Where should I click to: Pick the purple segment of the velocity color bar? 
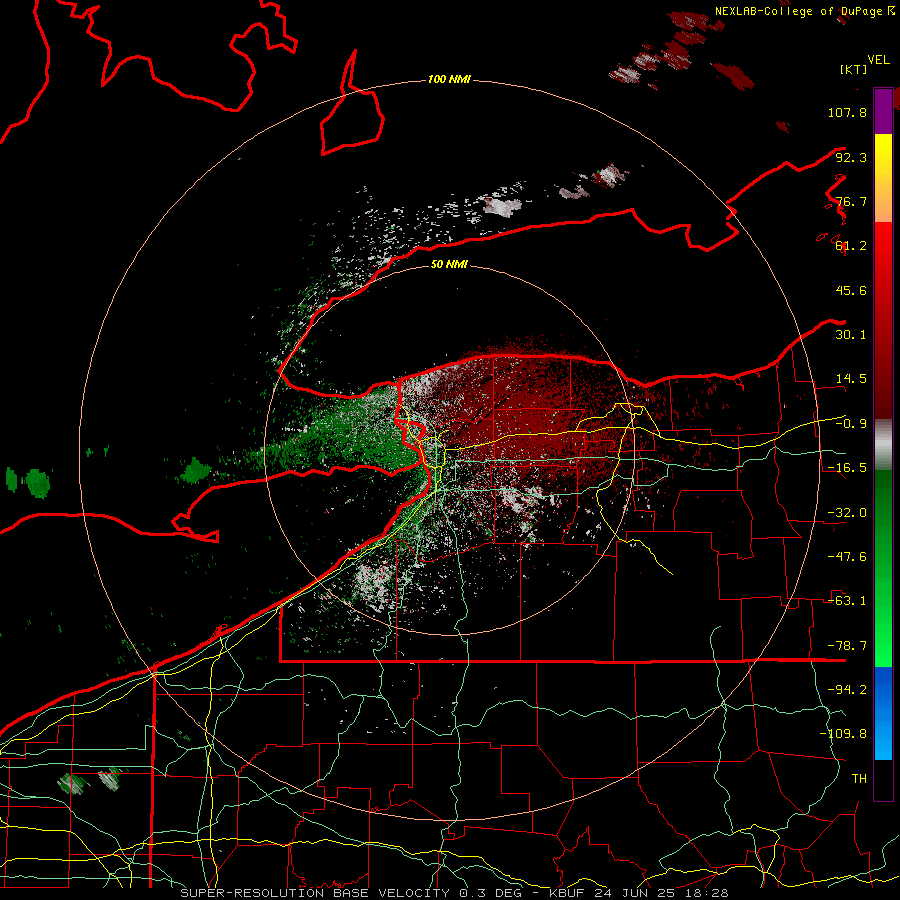coord(883,111)
